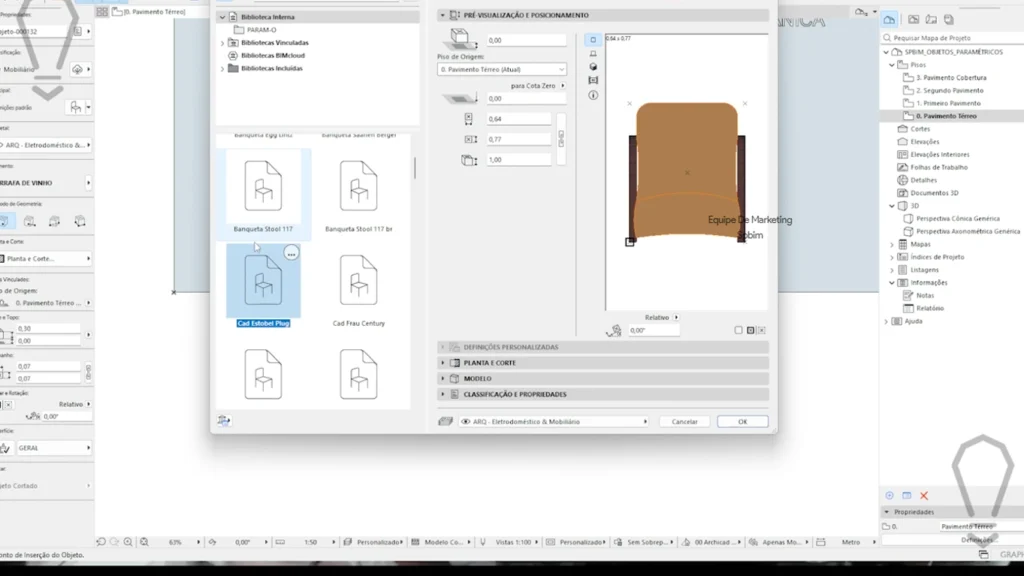Toggle the mirror option next to checkbox
The width and height of the screenshot is (1024, 576).
tap(750, 330)
